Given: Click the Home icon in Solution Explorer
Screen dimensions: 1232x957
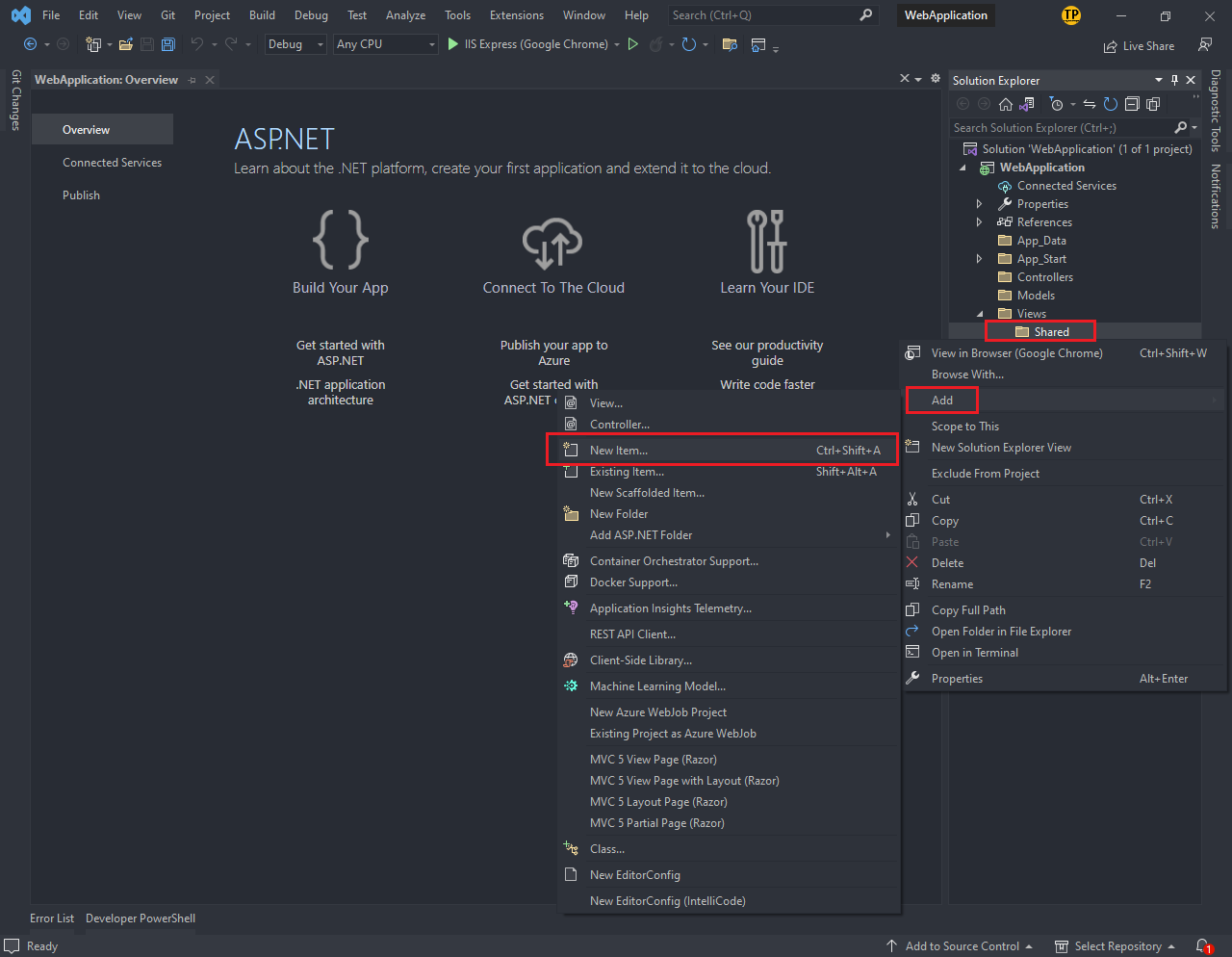Looking at the screenshot, I should tap(1006, 104).
